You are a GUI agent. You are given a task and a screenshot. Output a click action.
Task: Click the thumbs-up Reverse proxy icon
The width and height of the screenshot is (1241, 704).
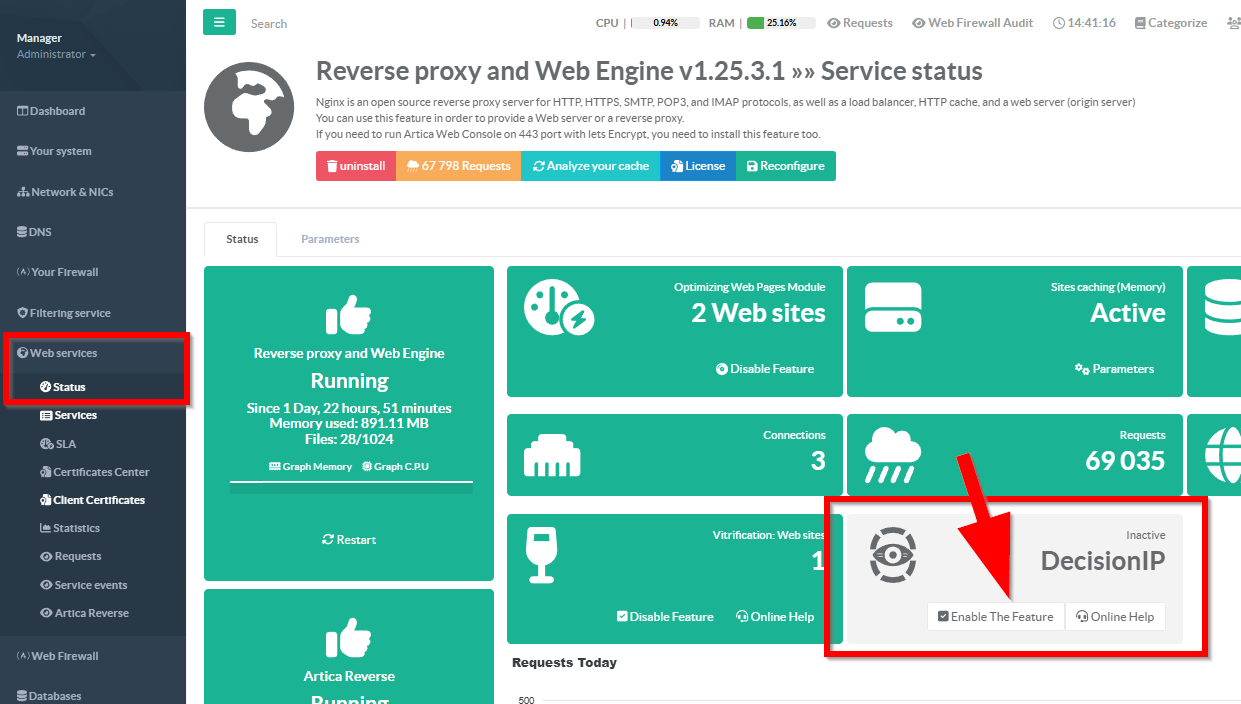pyautogui.click(x=348, y=315)
